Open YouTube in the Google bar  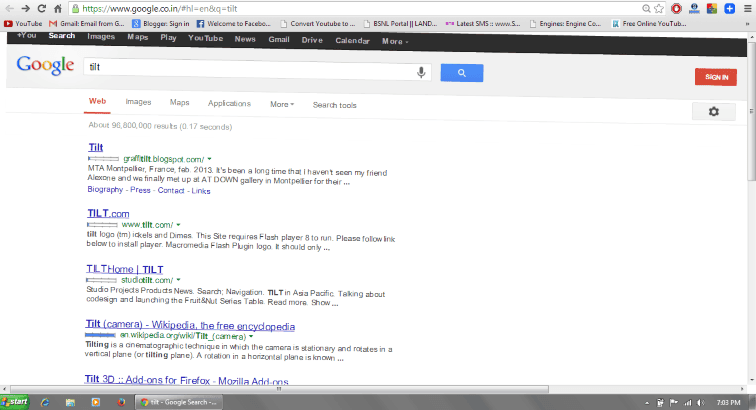[205, 38]
